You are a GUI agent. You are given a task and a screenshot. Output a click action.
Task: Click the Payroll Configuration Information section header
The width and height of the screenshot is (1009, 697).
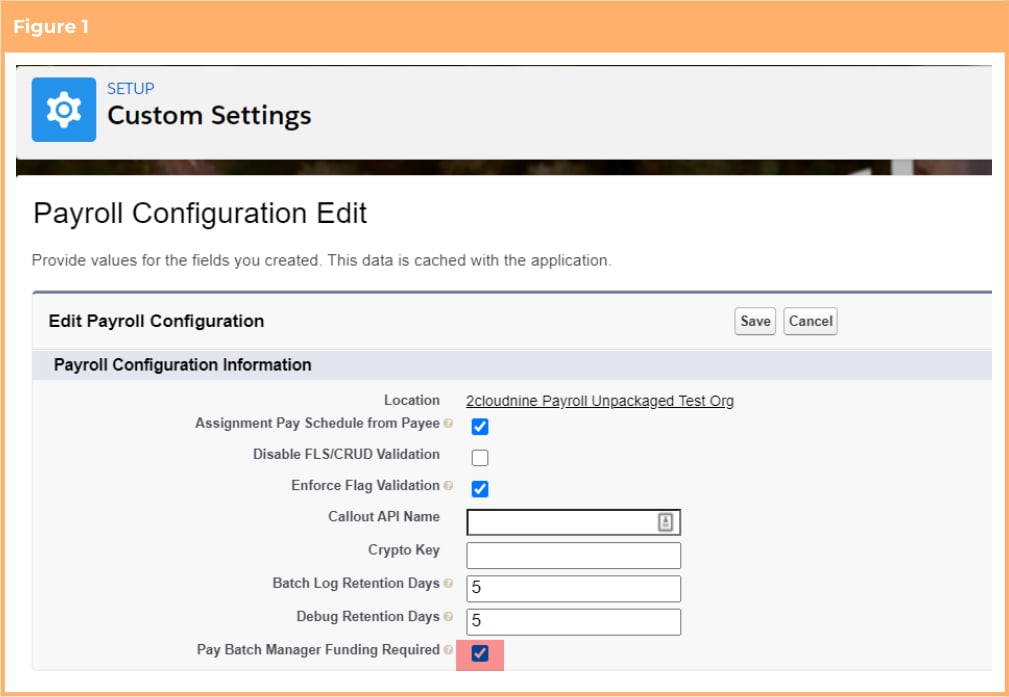tap(183, 365)
